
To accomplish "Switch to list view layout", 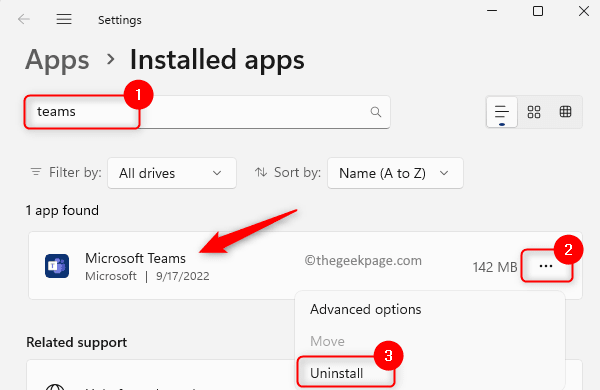I will point(502,112).
